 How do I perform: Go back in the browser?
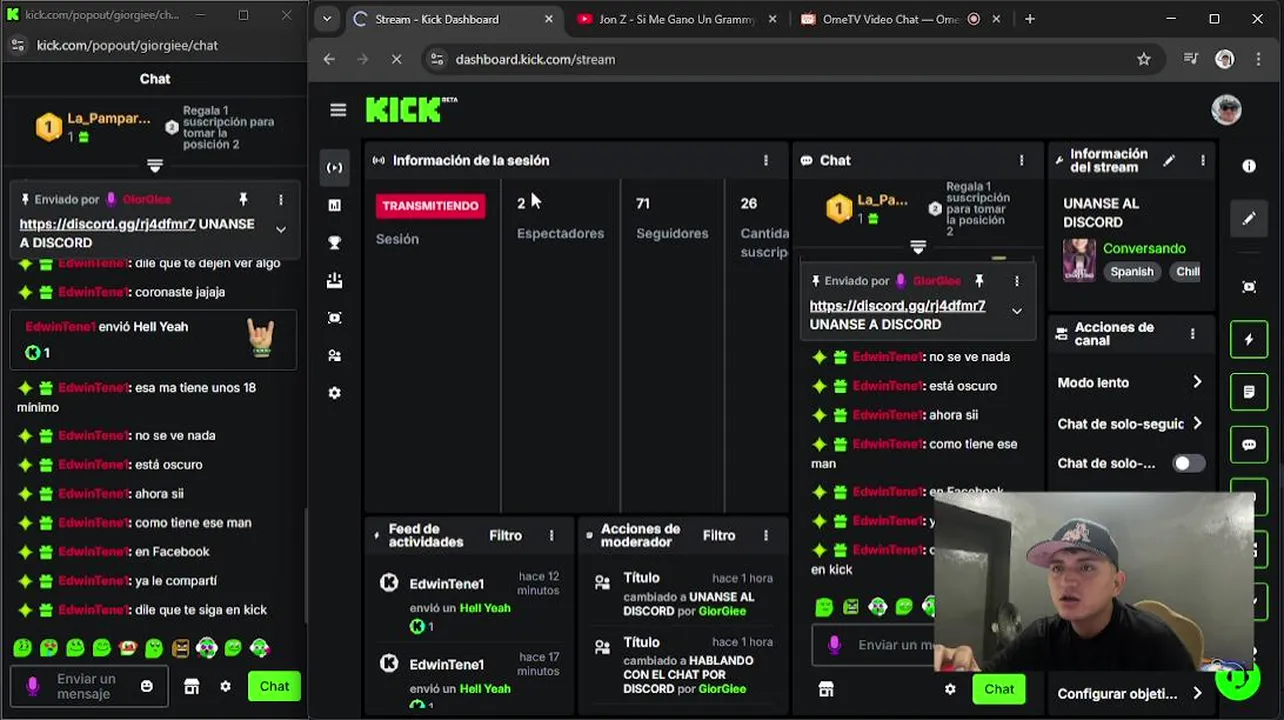pyautogui.click(x=329, y=59)
